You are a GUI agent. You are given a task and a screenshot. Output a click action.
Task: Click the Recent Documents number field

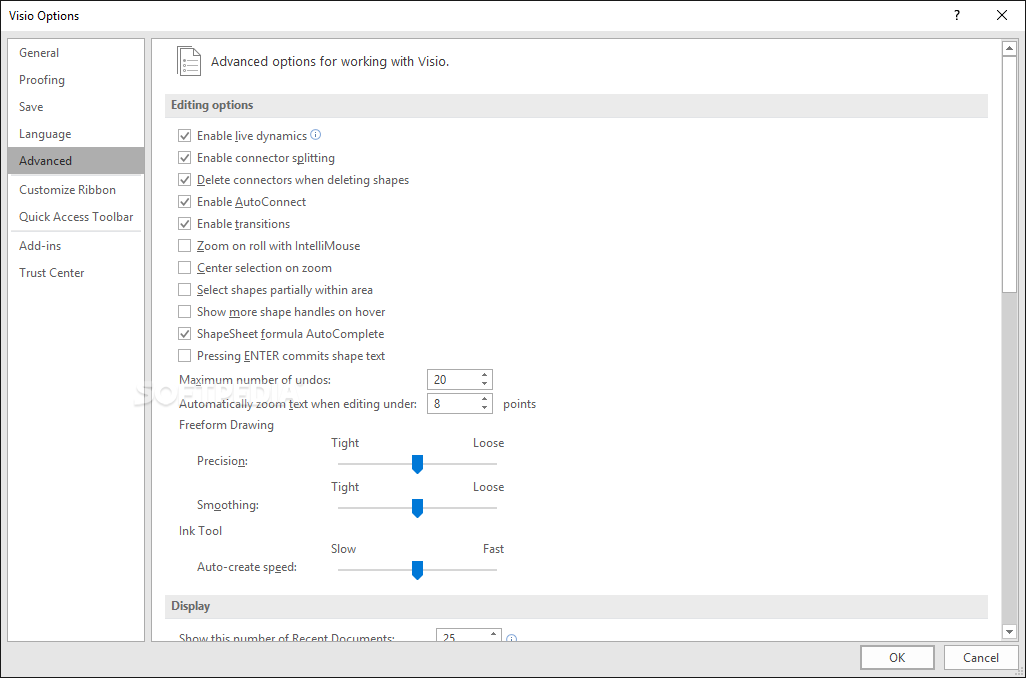click(x=462, y=635)
